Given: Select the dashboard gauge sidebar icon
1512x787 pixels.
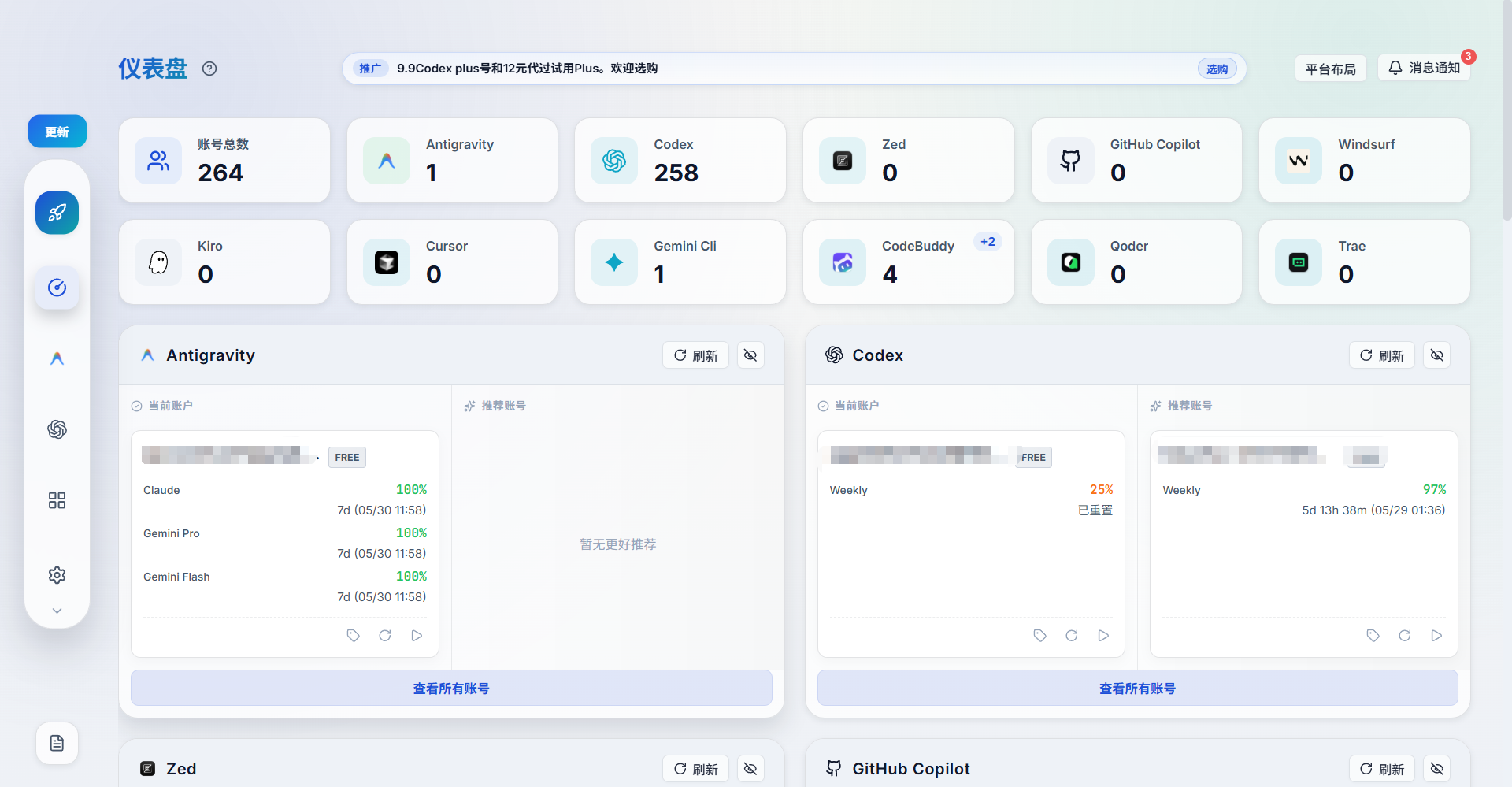Looking at the screenshot, I should point(57,288).
